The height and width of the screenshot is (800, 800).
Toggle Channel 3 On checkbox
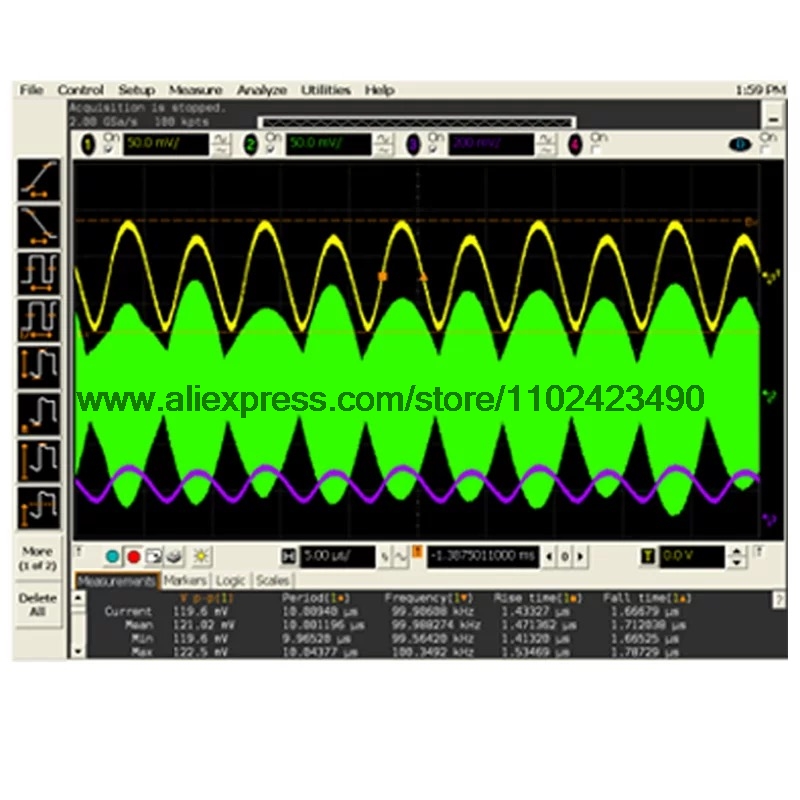433,149
